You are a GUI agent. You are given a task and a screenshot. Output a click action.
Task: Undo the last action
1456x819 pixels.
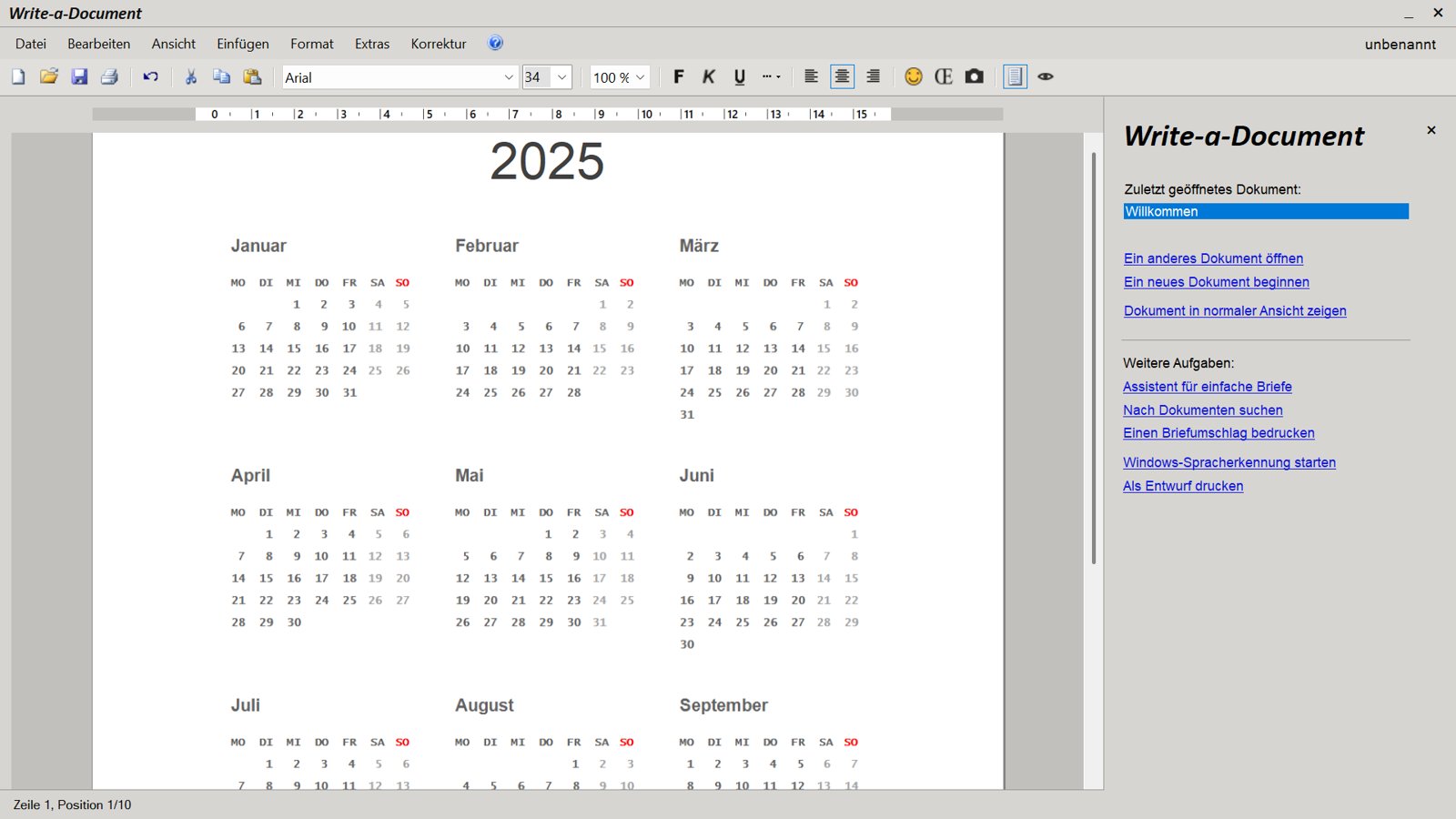[x=151, y=77]
